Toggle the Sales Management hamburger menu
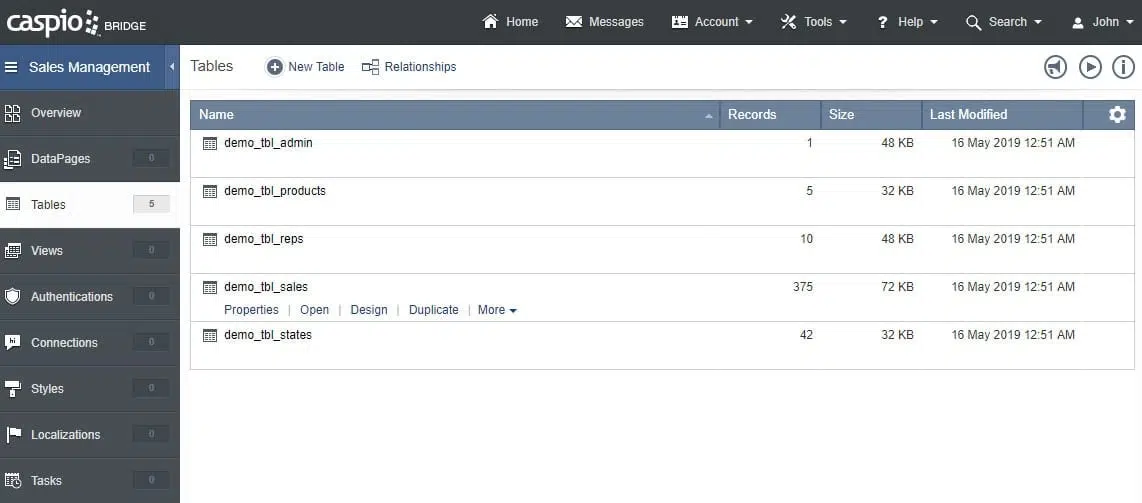Viewport: 1142px width, 503px height. [x=12, y=67]
